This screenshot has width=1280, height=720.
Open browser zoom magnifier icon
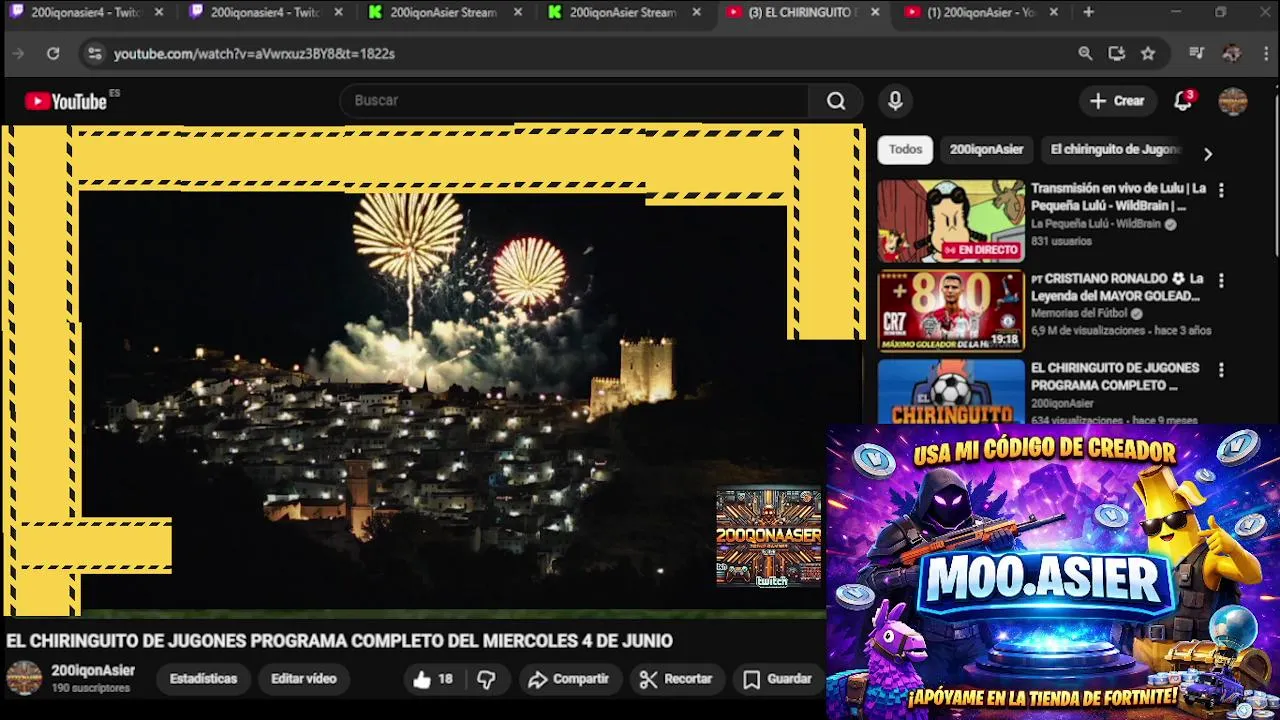tap(1085, 54)
